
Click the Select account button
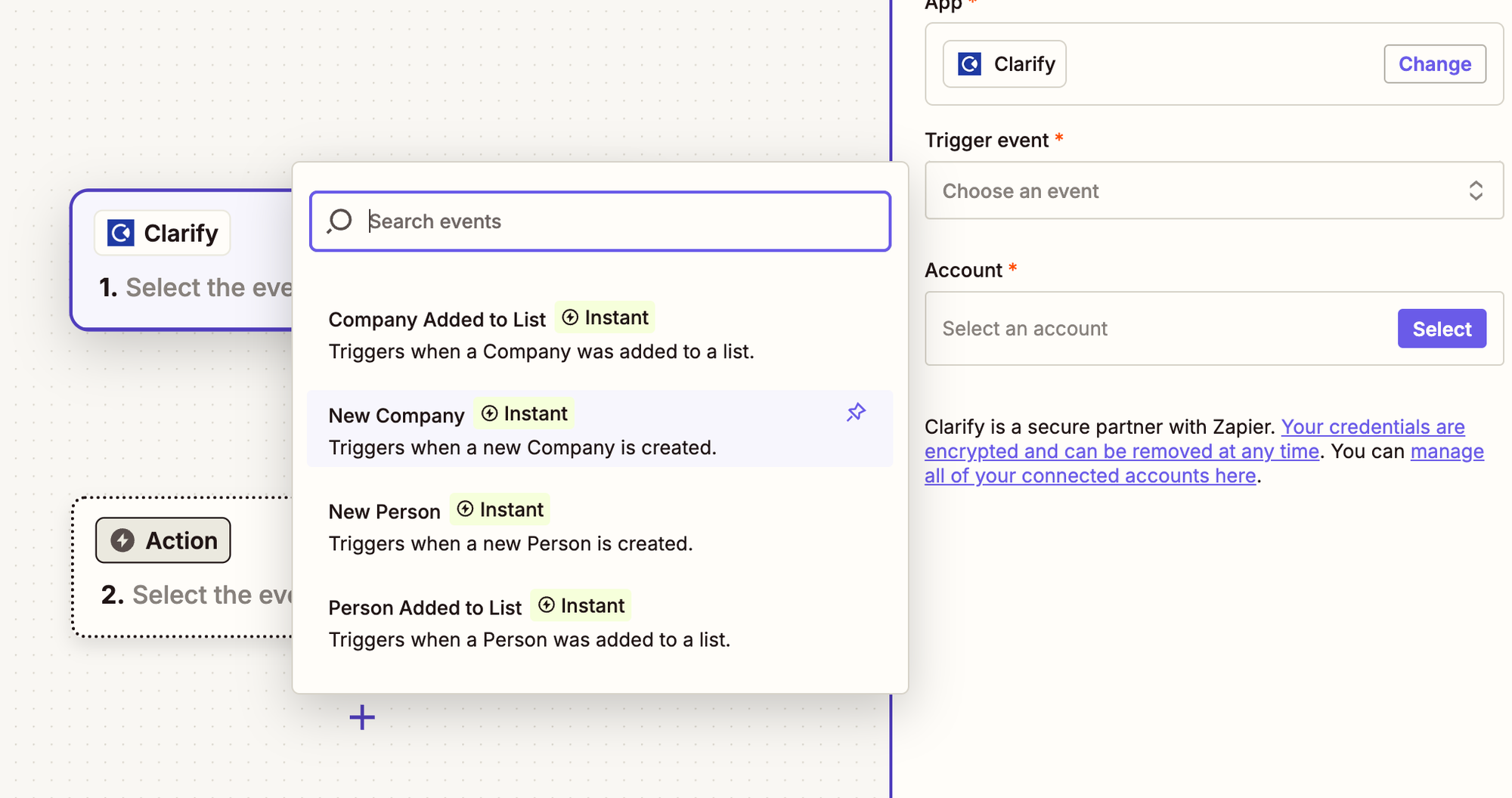pyautogui.click(x=1442, y=329)
